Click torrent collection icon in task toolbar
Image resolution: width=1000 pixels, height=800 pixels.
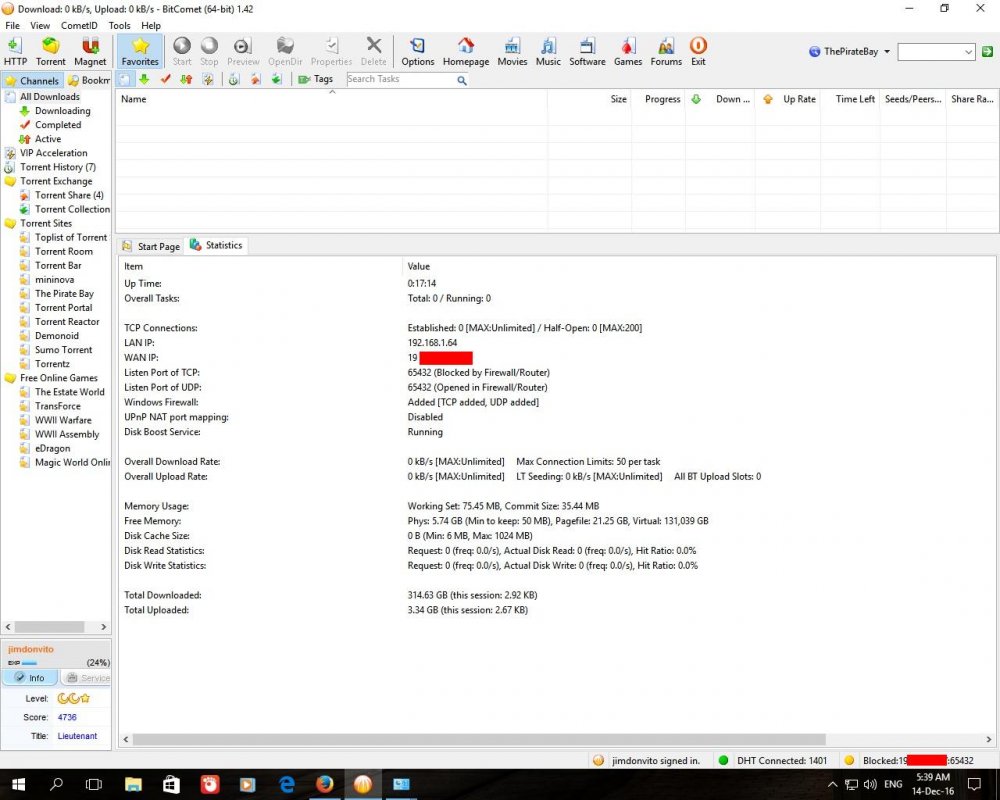point(276,79)
